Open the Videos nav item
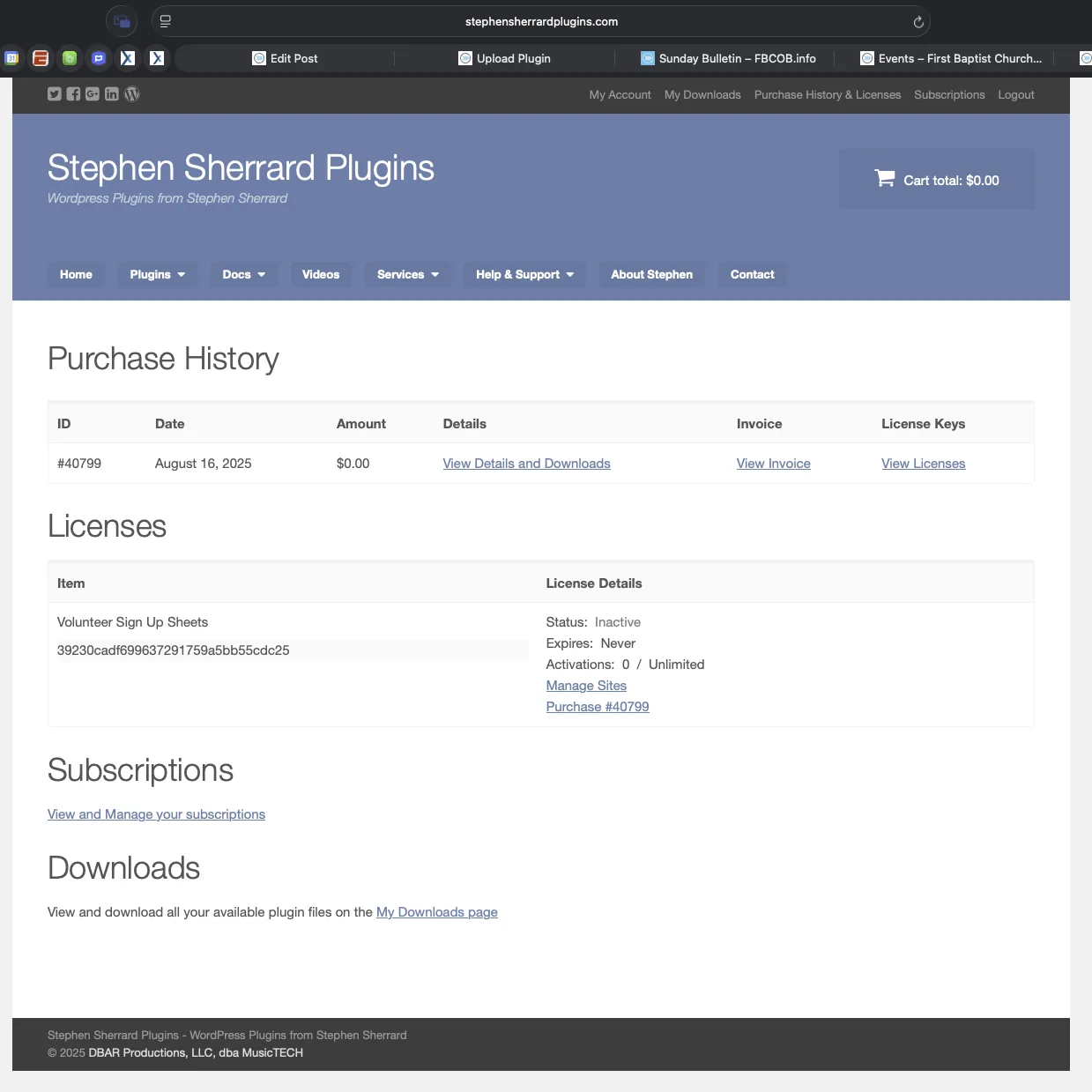The height and width of the screenshot is (1092, 1092). coord(321,274)
